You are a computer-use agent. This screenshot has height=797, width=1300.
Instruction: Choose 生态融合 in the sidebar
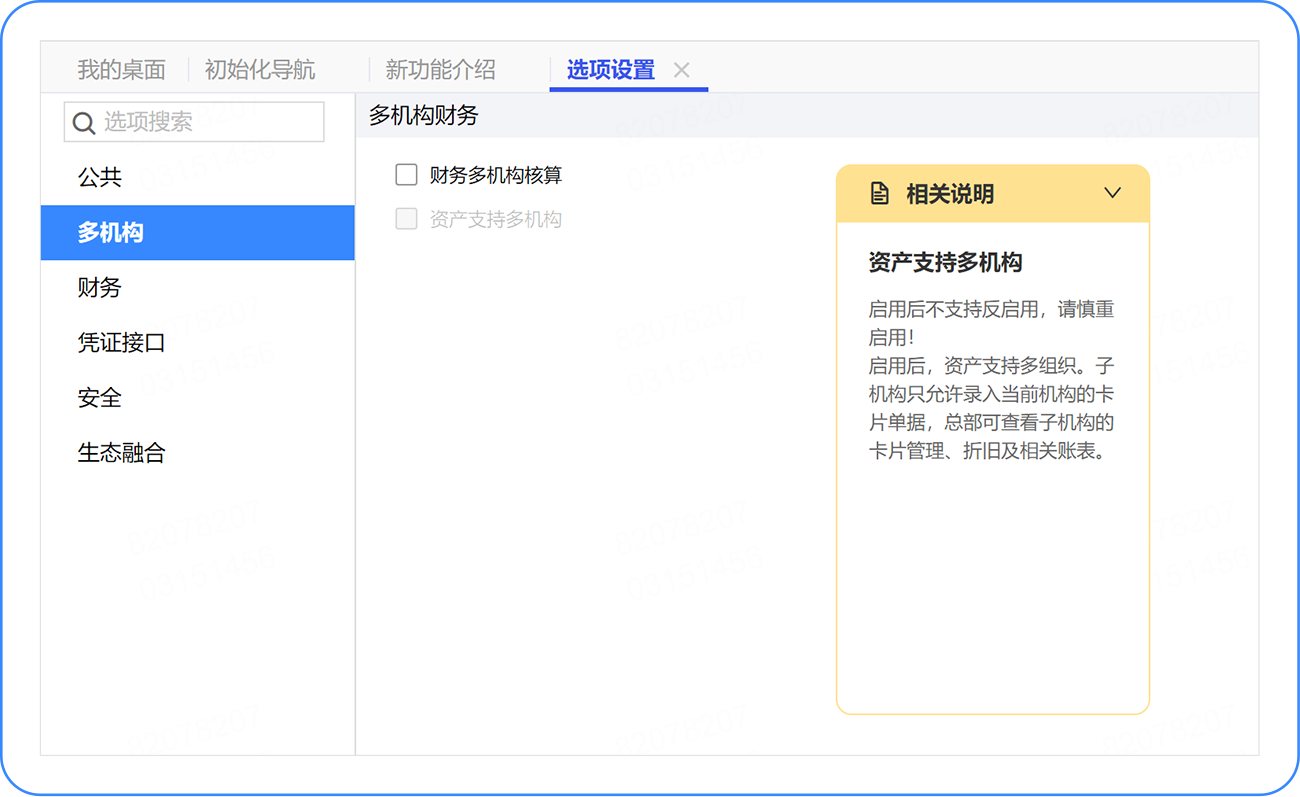198,453
